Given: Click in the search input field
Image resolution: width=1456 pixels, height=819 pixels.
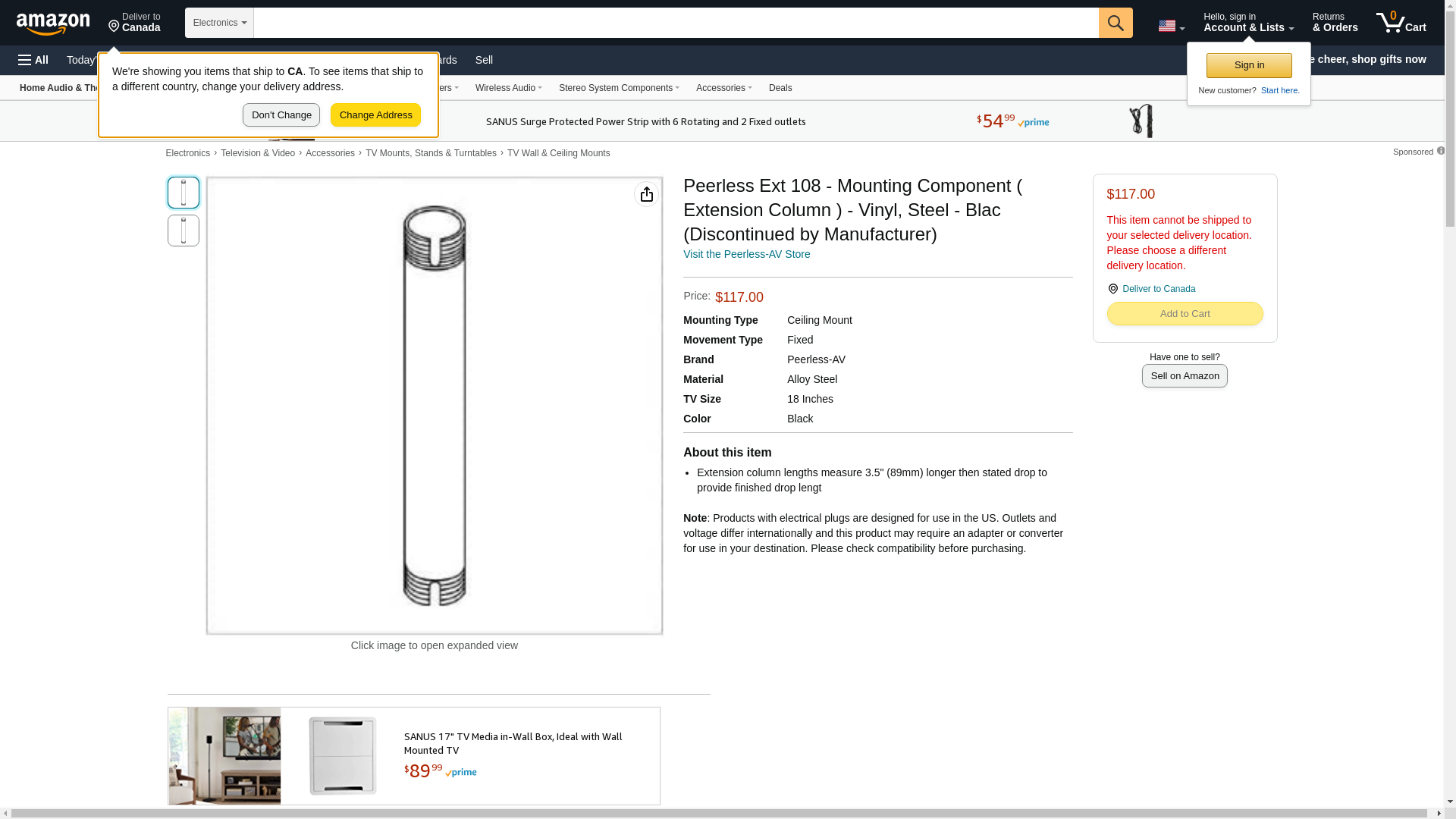Looking at the screenshot, I should pyautogui.click(x=675, y=23).
